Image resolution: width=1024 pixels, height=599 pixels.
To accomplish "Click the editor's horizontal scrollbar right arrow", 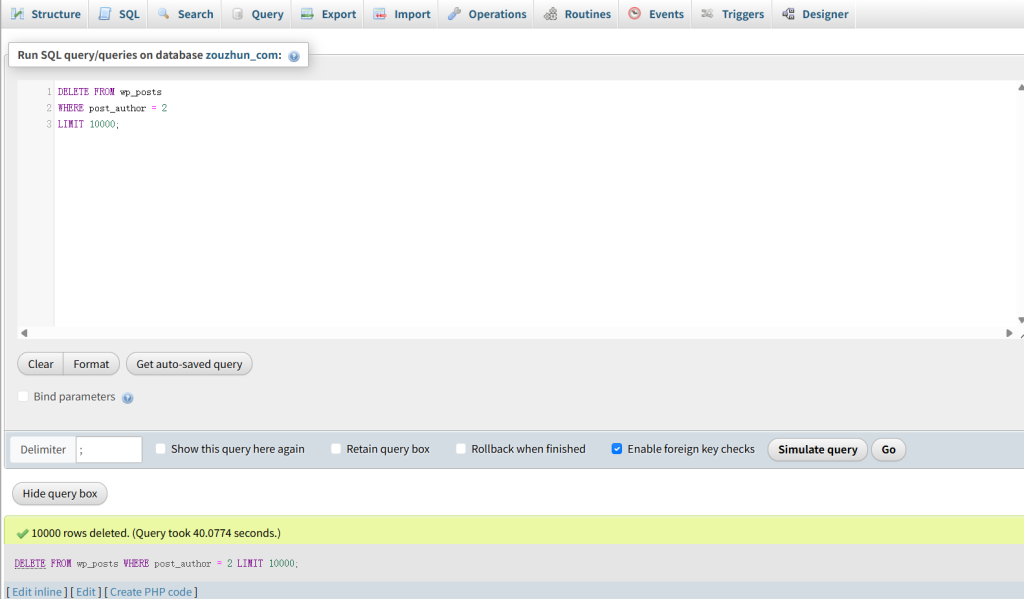I will click(1009, 333).
